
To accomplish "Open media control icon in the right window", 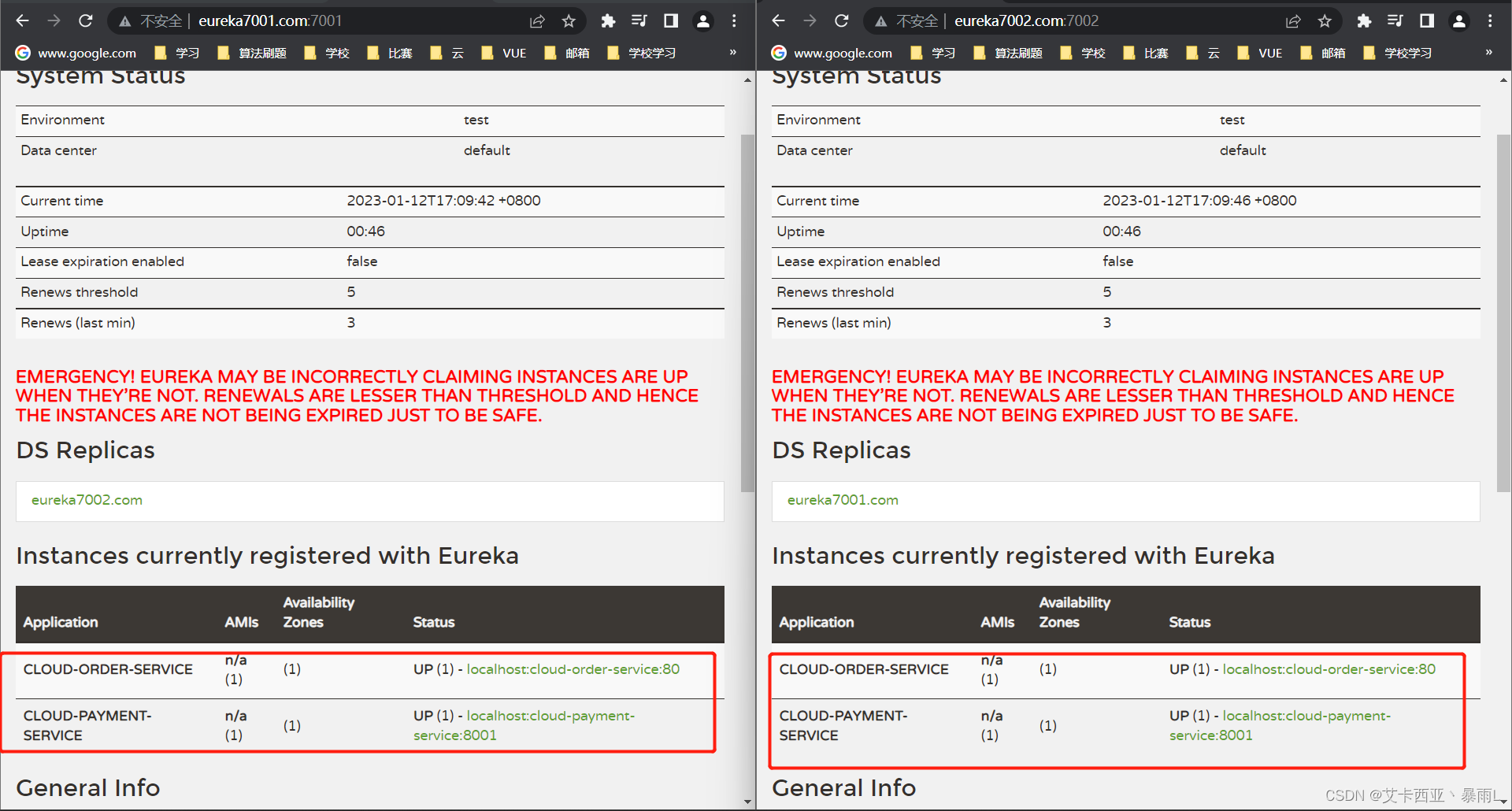I will click(x=1395, y=21).
